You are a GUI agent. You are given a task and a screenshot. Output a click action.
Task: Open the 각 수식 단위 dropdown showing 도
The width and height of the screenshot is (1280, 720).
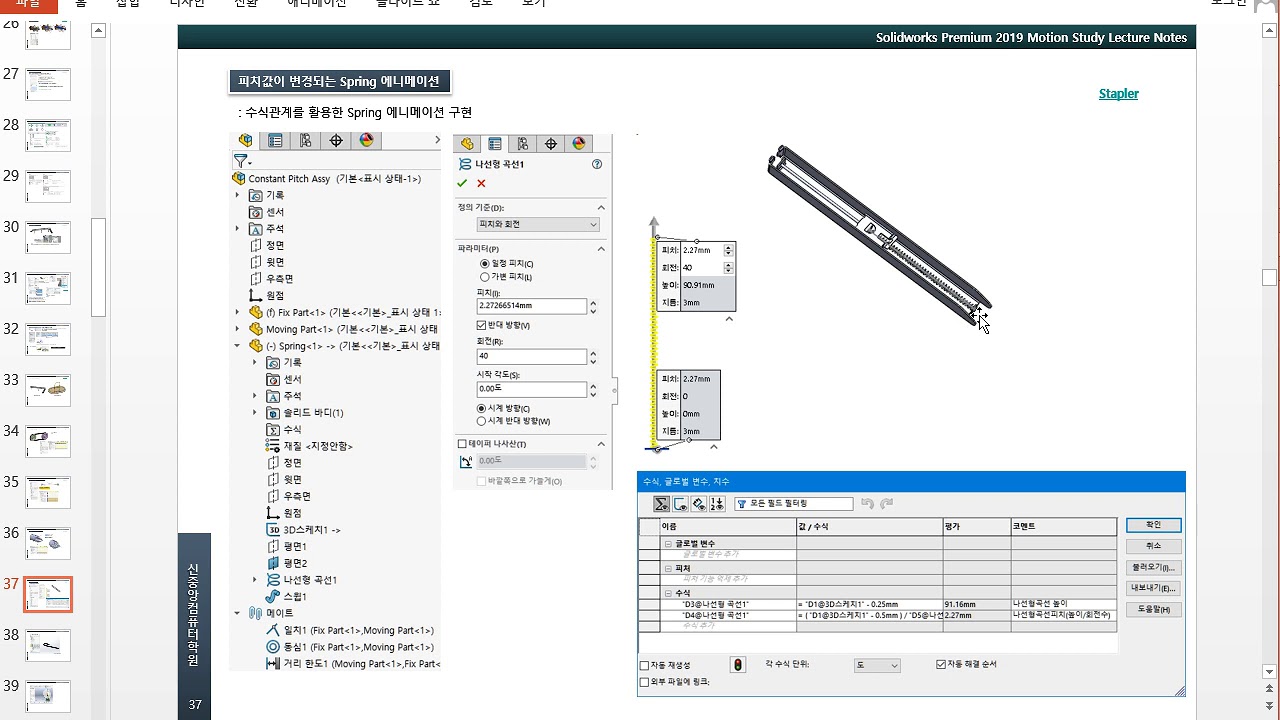[x=877, y=665]
